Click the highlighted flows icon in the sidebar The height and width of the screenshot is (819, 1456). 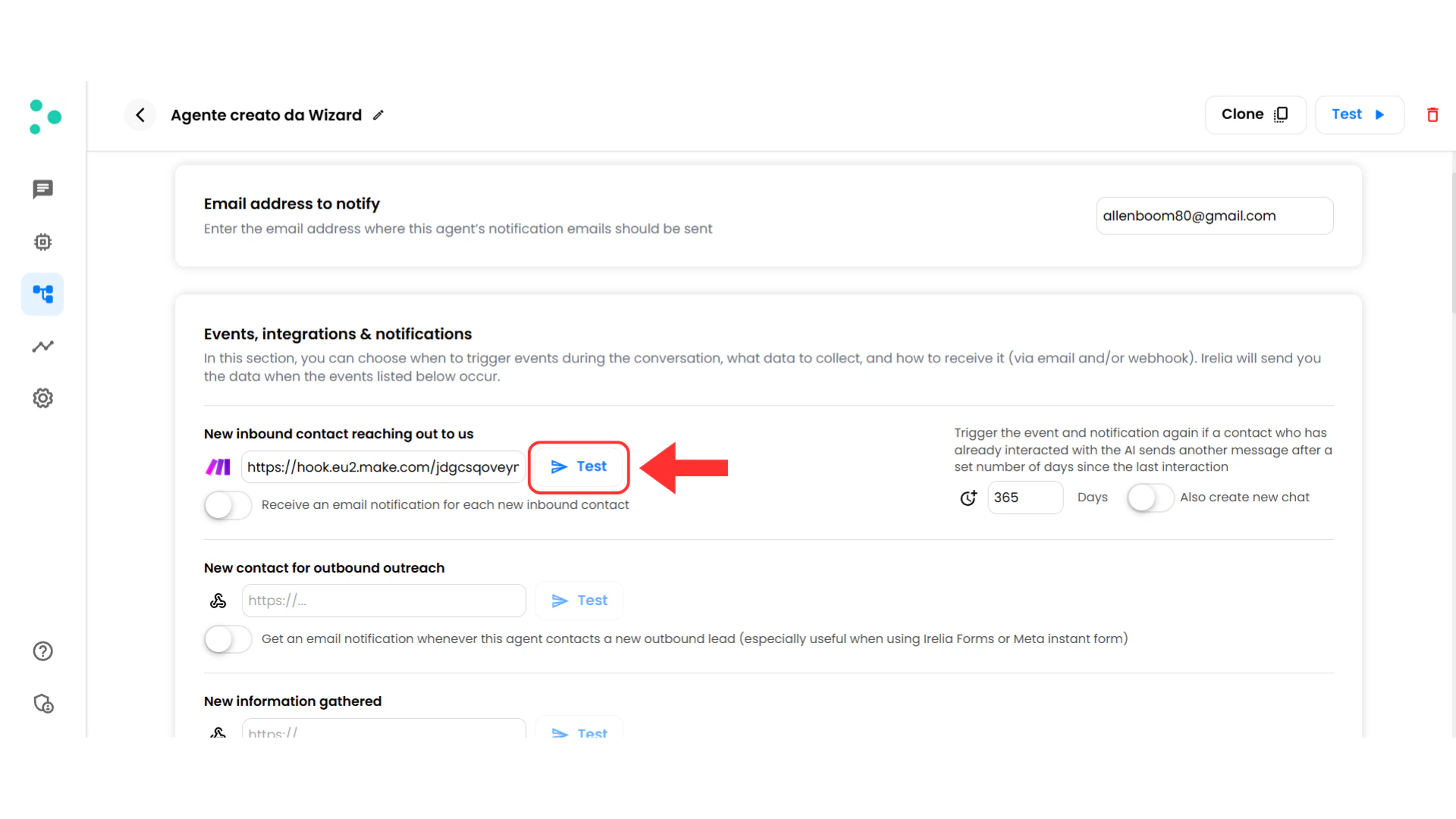tap(42, 294)
